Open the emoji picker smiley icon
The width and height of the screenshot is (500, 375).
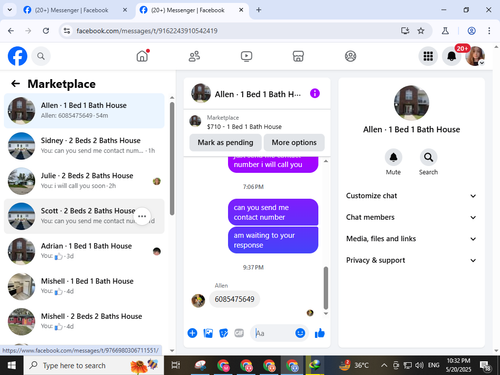pyautogui.click(x=300, y=333)
